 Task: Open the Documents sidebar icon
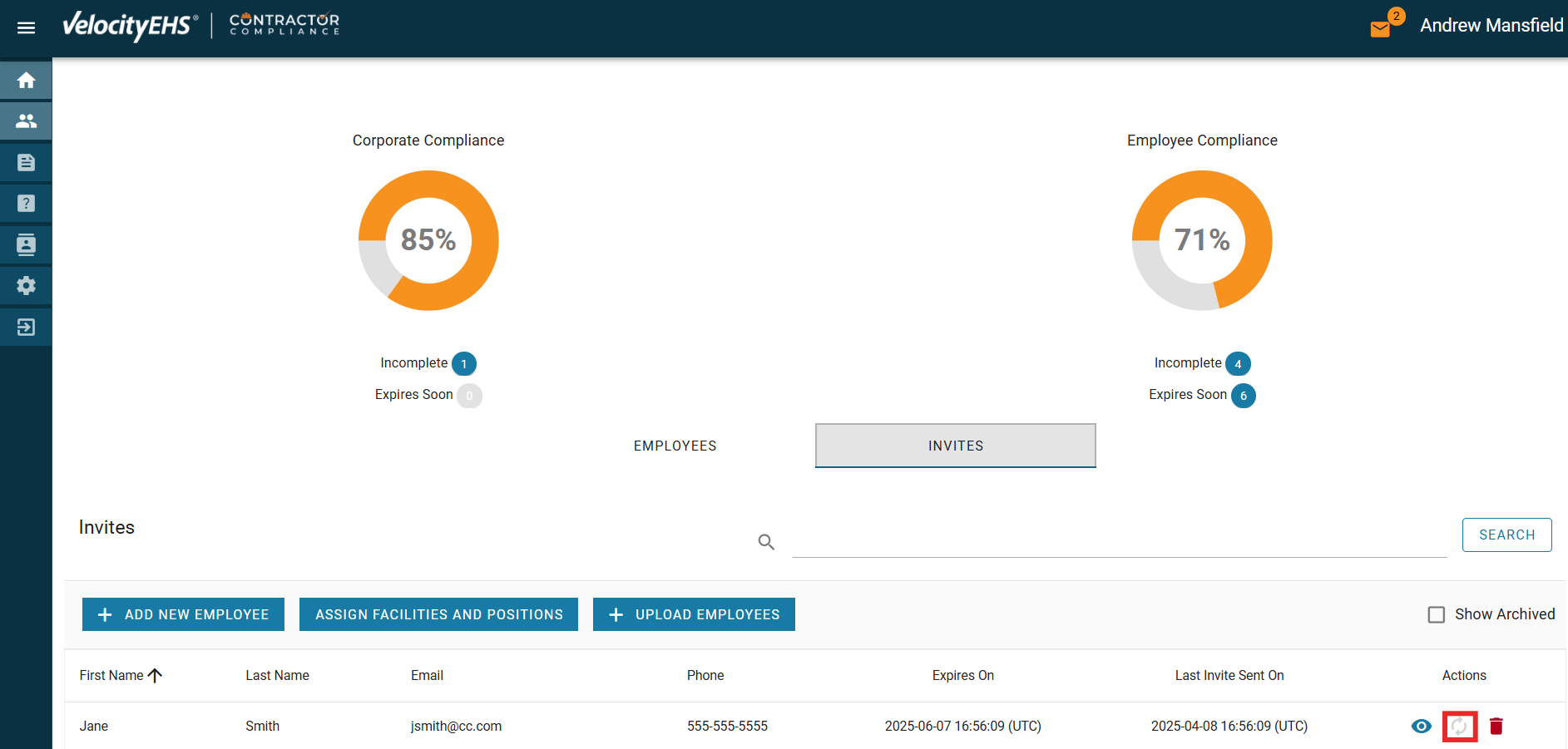26,163
